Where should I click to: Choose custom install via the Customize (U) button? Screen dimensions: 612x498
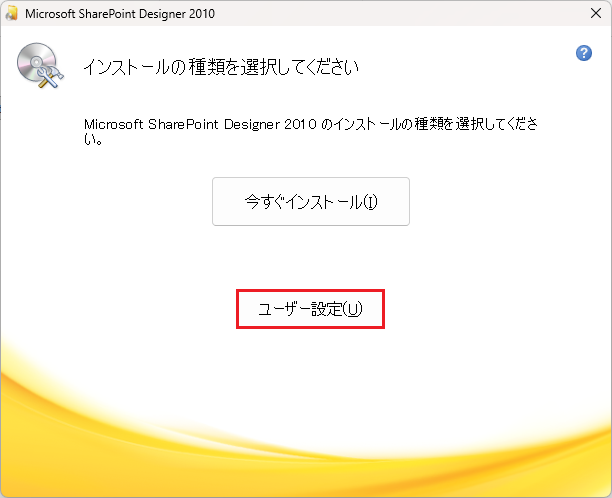click(x=310, y=310)
